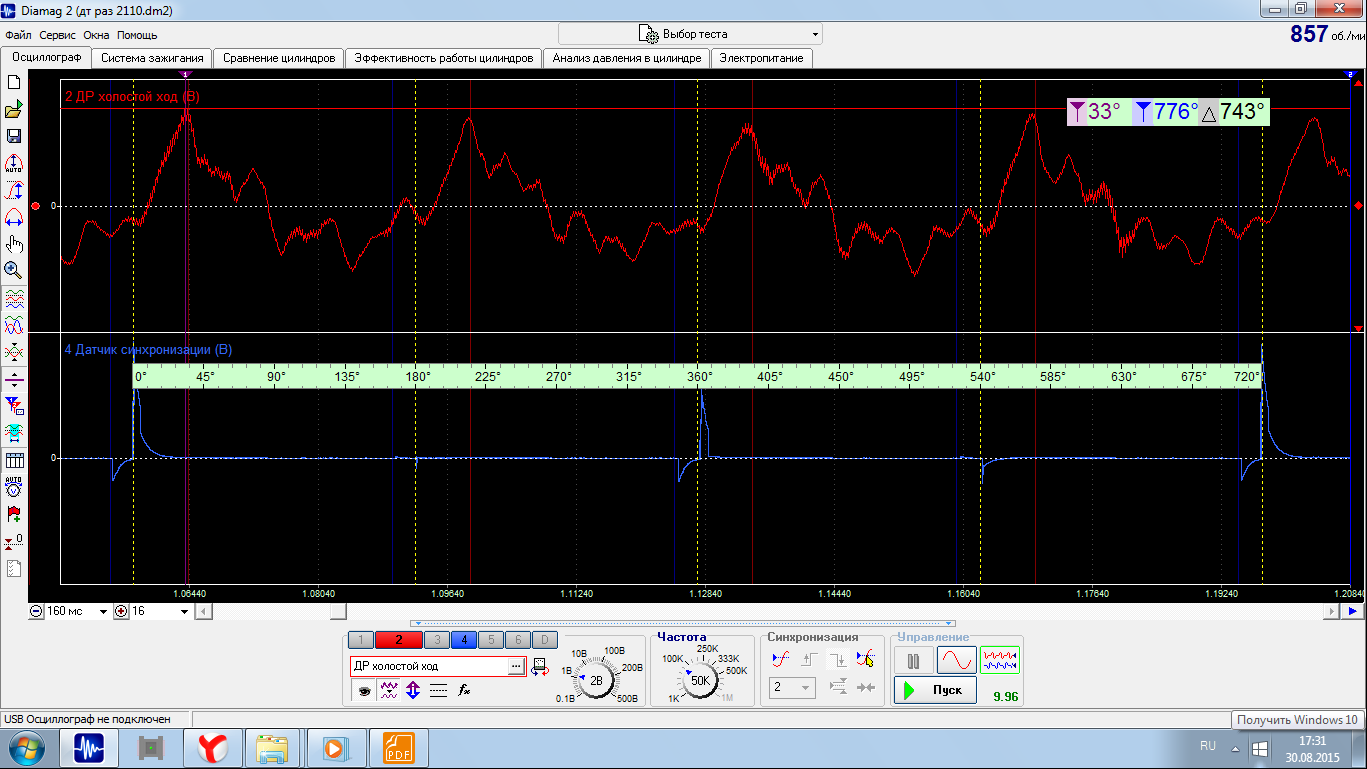Save the oscillogram with the floppy disk icon

(x=14, y=136)
